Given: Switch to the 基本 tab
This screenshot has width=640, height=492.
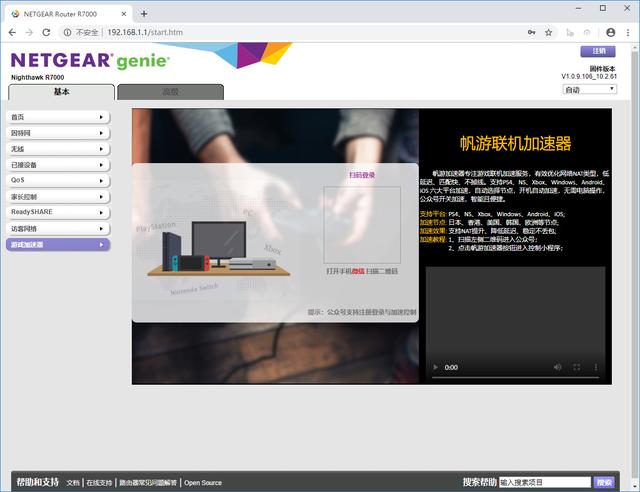Looking at the screenshot, I should pyautogui.click(x=61, y=92).
